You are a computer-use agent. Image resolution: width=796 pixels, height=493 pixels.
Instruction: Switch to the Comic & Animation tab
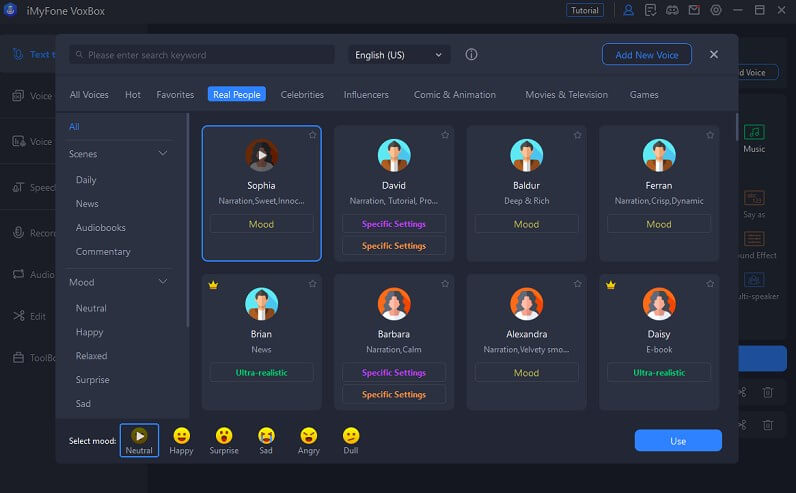(x=455, y=94)
